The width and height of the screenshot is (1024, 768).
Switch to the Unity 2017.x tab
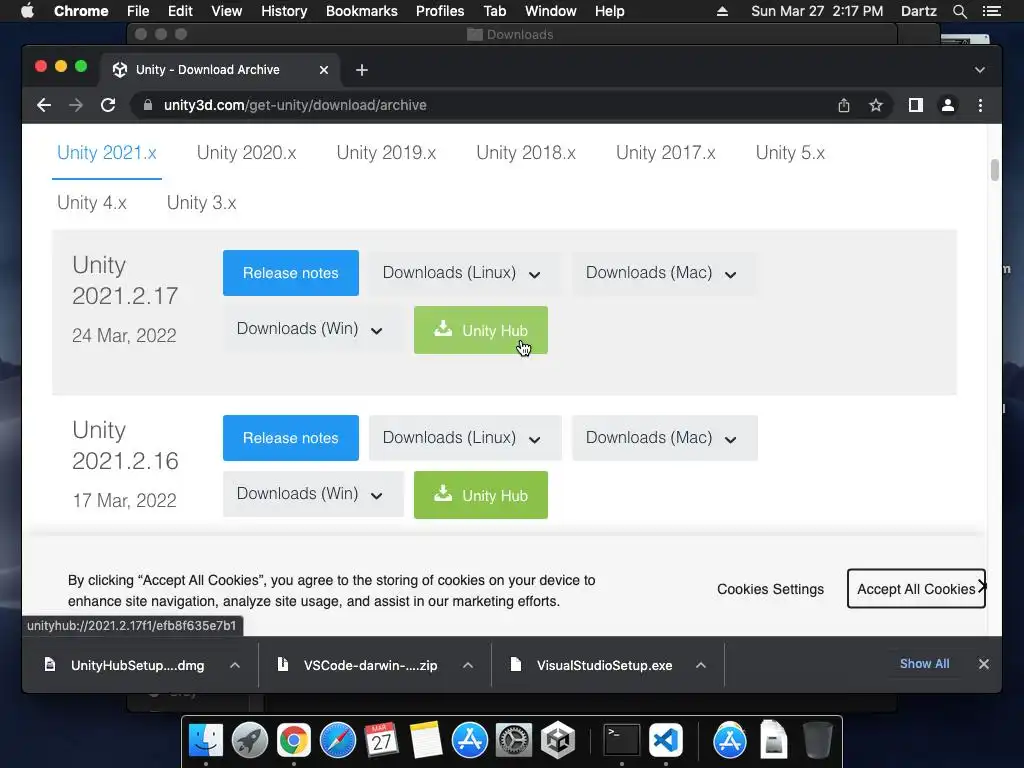[665, 153]
